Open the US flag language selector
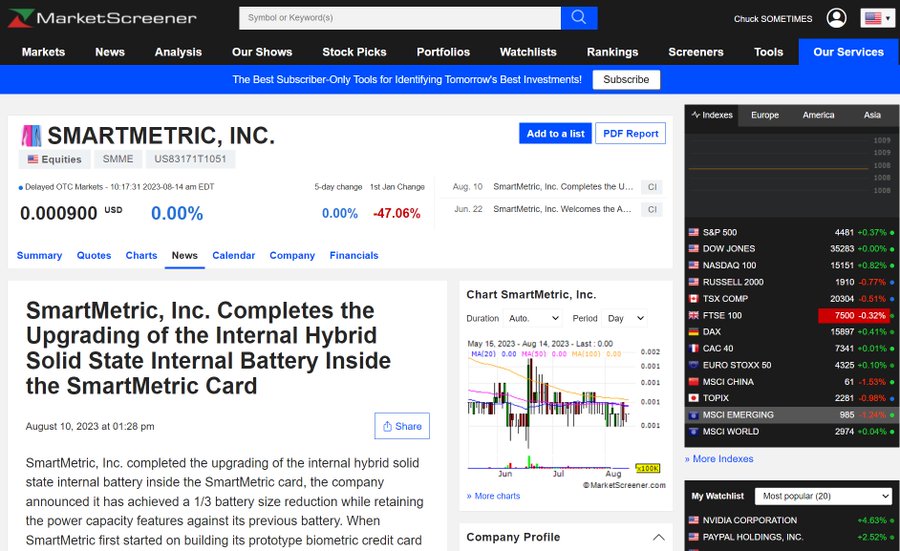Viewport: 900px width, 551px height. coord(878,18)
